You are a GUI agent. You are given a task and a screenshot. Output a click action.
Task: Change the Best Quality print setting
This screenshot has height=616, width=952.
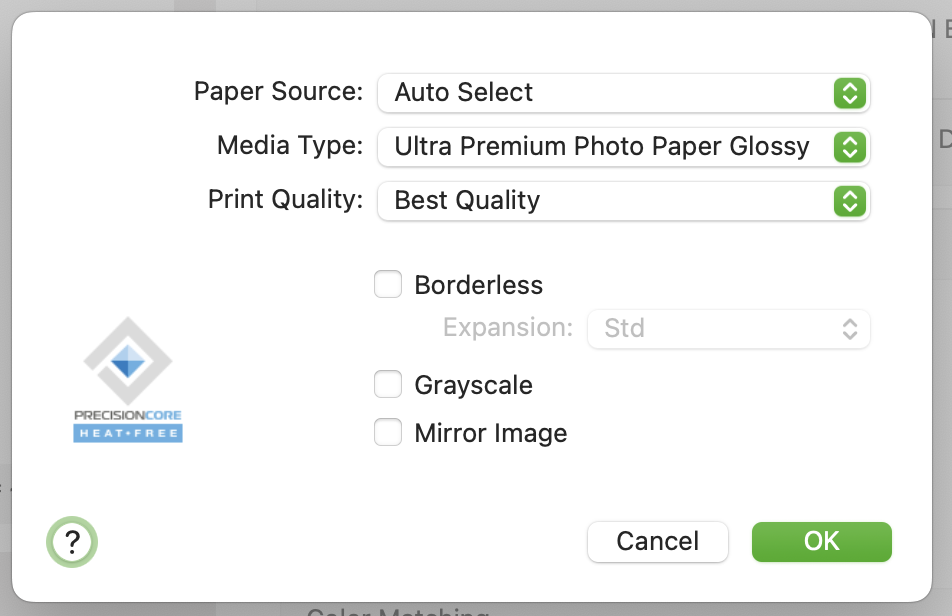(x=624, y=201)
